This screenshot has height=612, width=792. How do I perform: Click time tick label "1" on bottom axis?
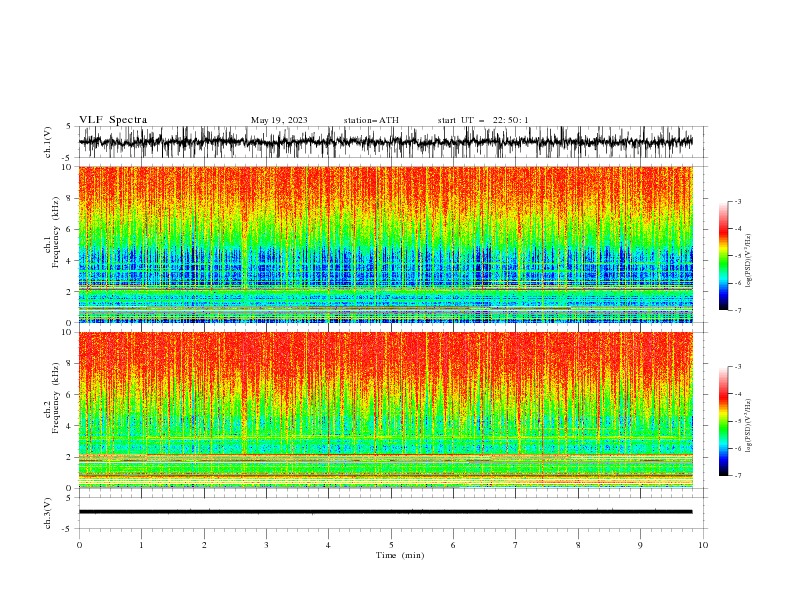click(141, 545)
